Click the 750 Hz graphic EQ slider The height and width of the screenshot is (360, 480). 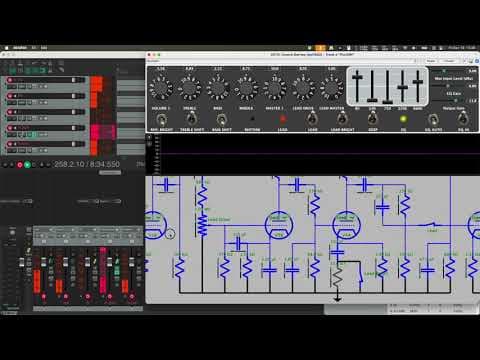coord(387,86)
